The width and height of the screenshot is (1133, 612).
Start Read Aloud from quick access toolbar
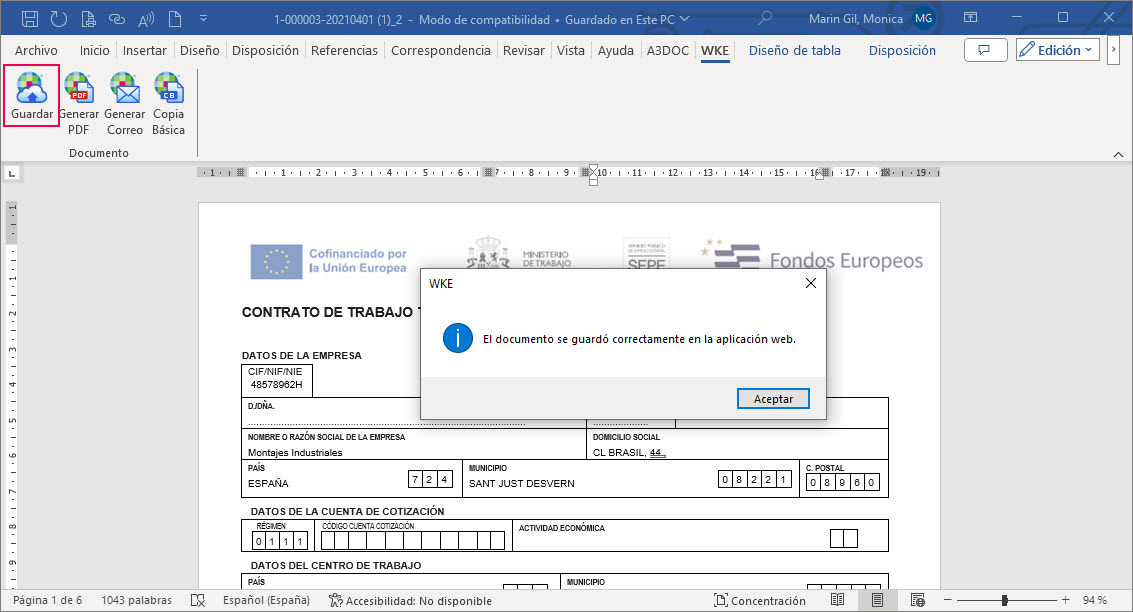[x=146, y=20]
